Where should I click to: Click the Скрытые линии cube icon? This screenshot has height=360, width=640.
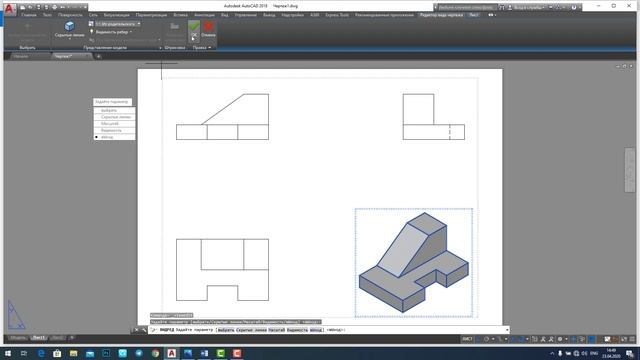[x=69, y=27]
